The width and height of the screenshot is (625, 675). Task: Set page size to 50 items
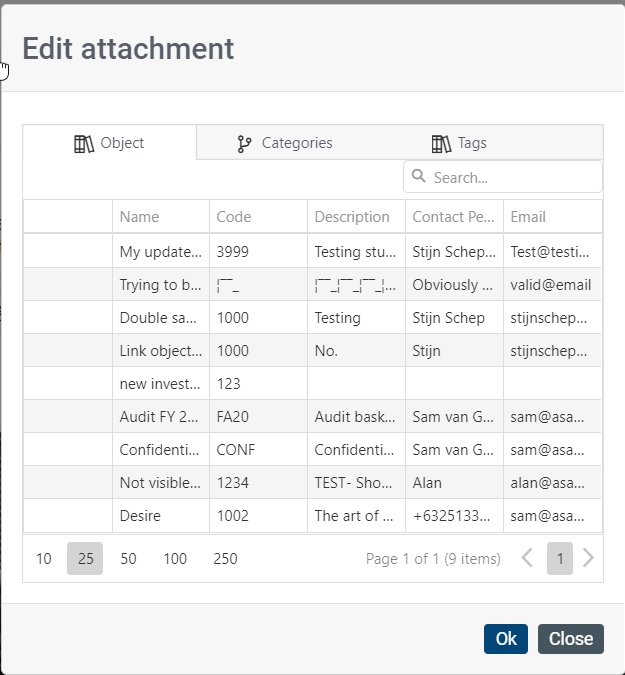pos(128,558)
